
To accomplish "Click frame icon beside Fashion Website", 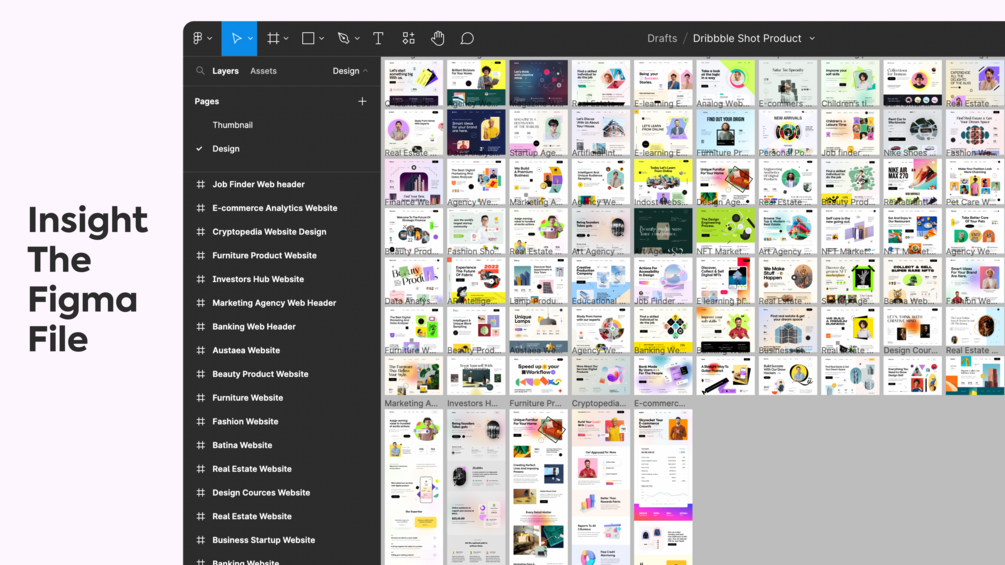I will pos(201,422).
